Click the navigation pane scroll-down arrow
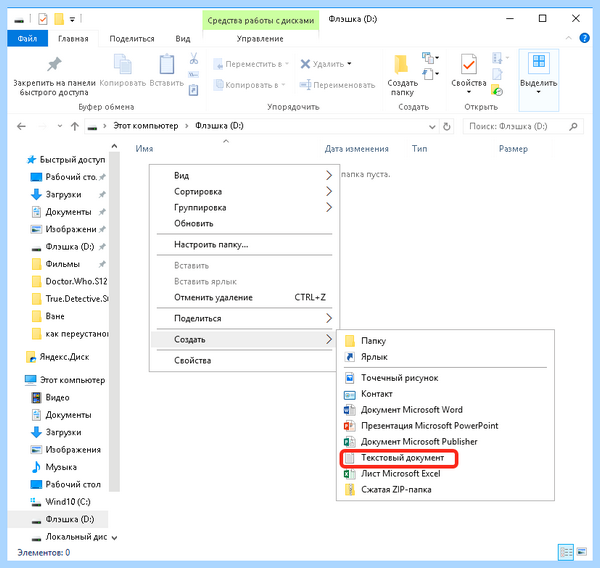Screen dimensions: 600x568 point(114,538)
